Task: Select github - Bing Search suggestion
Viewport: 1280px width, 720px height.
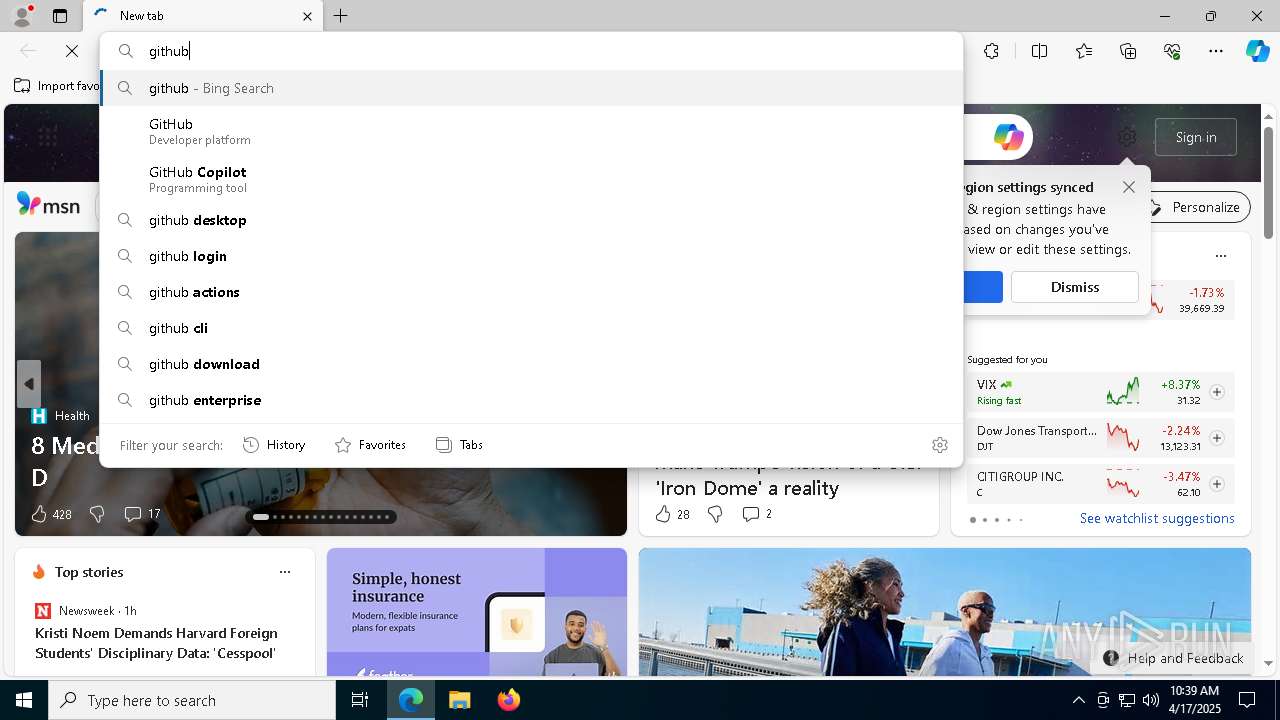Action: click(531, 88)
